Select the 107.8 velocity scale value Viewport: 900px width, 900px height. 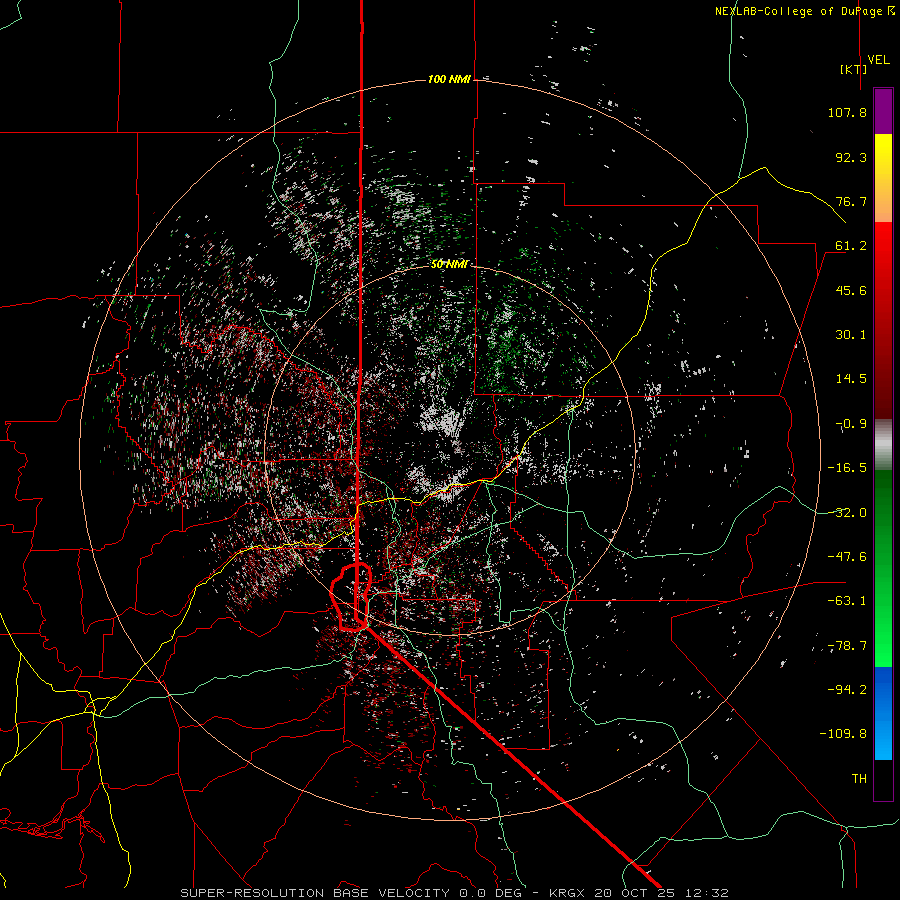847,112
